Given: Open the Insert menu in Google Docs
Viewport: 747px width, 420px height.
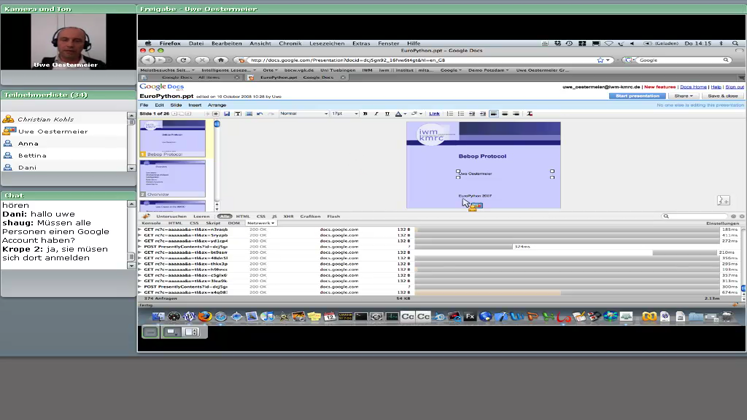Looking at the screenshot, I should pos(195,105).
